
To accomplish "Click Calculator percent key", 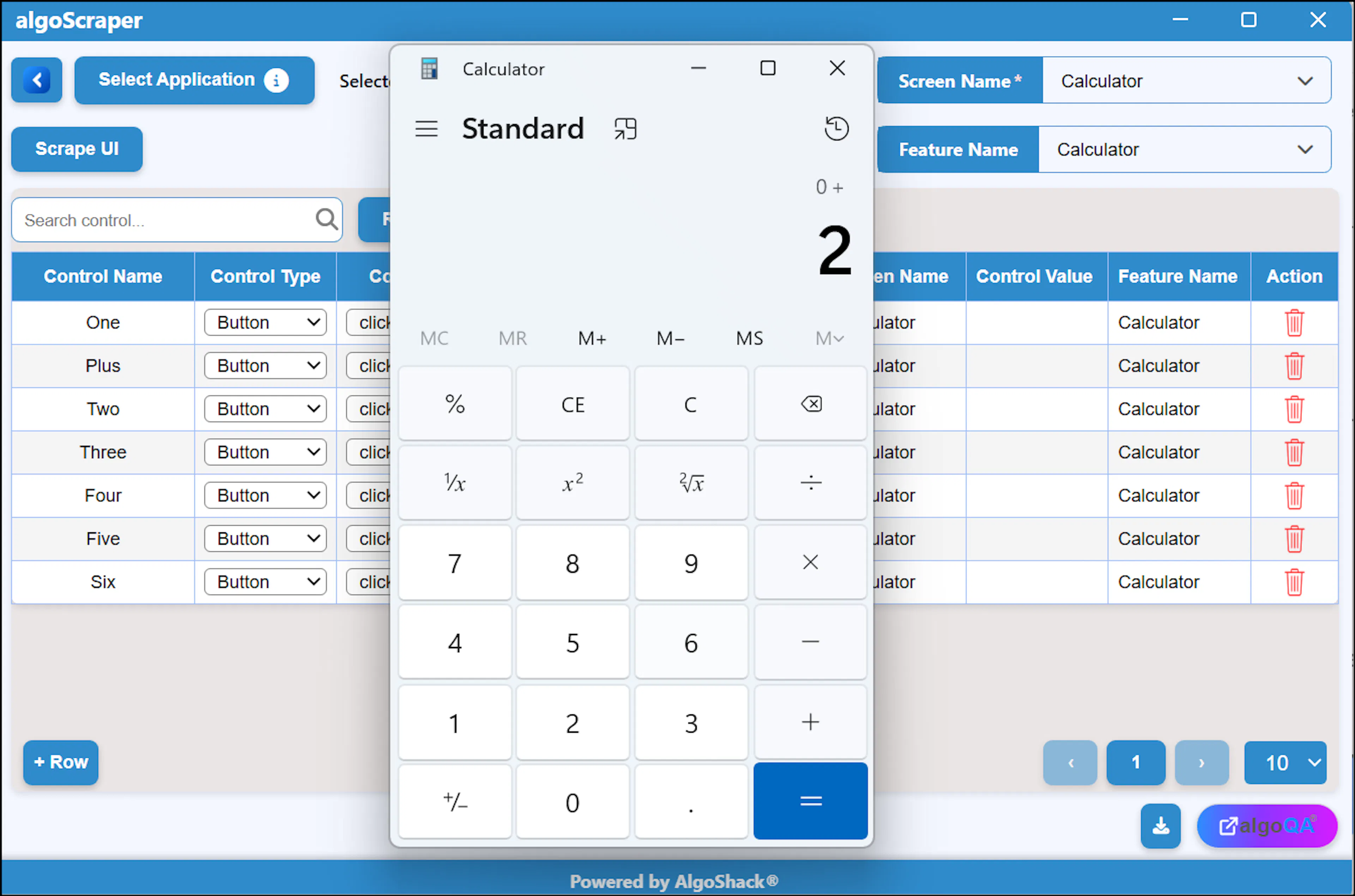I will click(455, 404).
